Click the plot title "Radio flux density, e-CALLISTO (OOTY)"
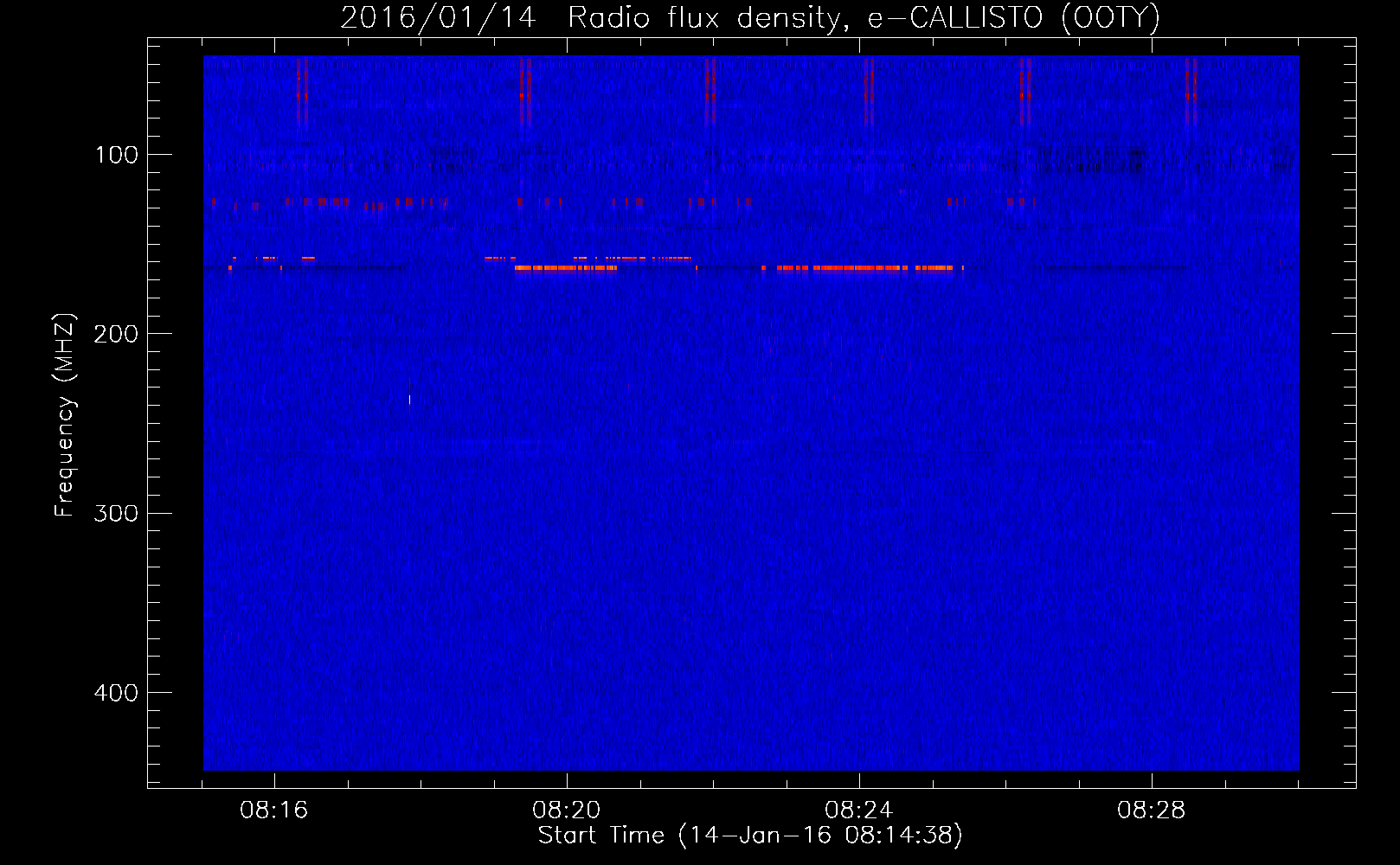 click(x=864, y=18)
